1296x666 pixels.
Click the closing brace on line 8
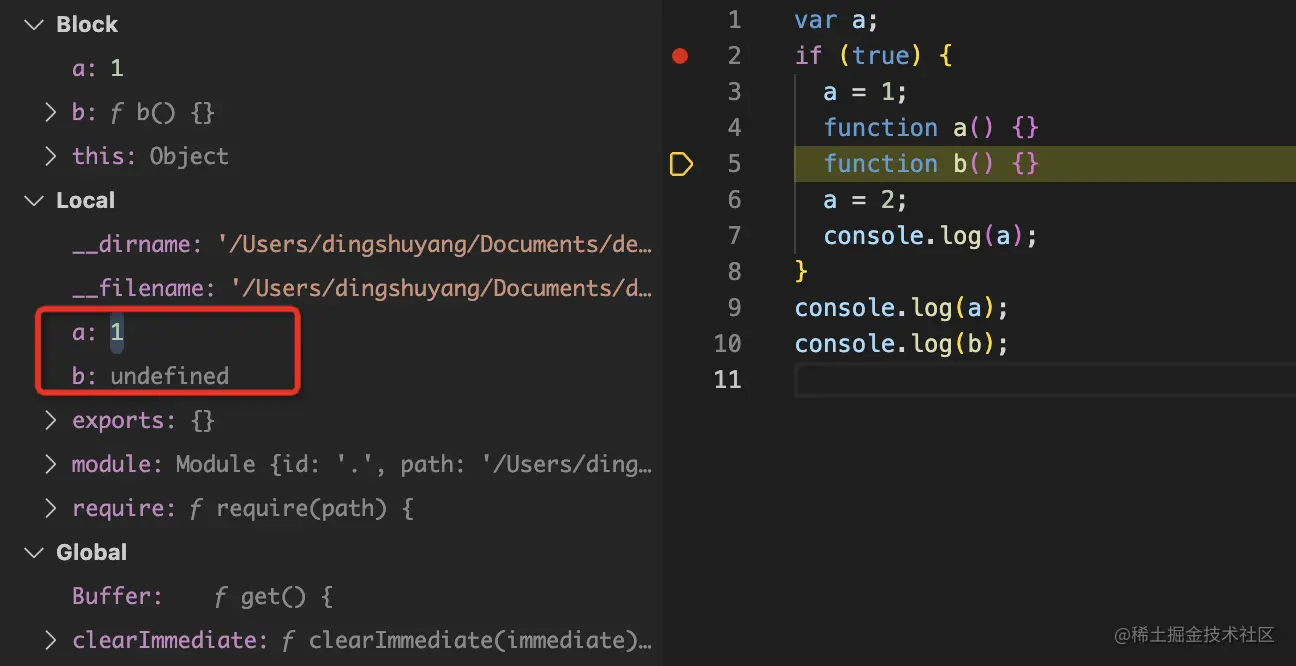pyautogui.click(x=801, y=272)
